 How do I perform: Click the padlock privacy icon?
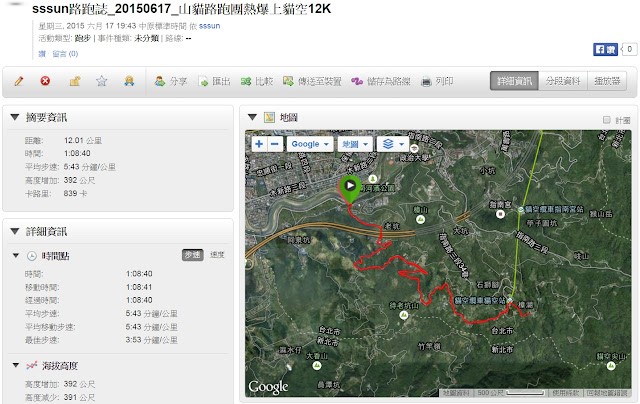(x=74, y=81)
